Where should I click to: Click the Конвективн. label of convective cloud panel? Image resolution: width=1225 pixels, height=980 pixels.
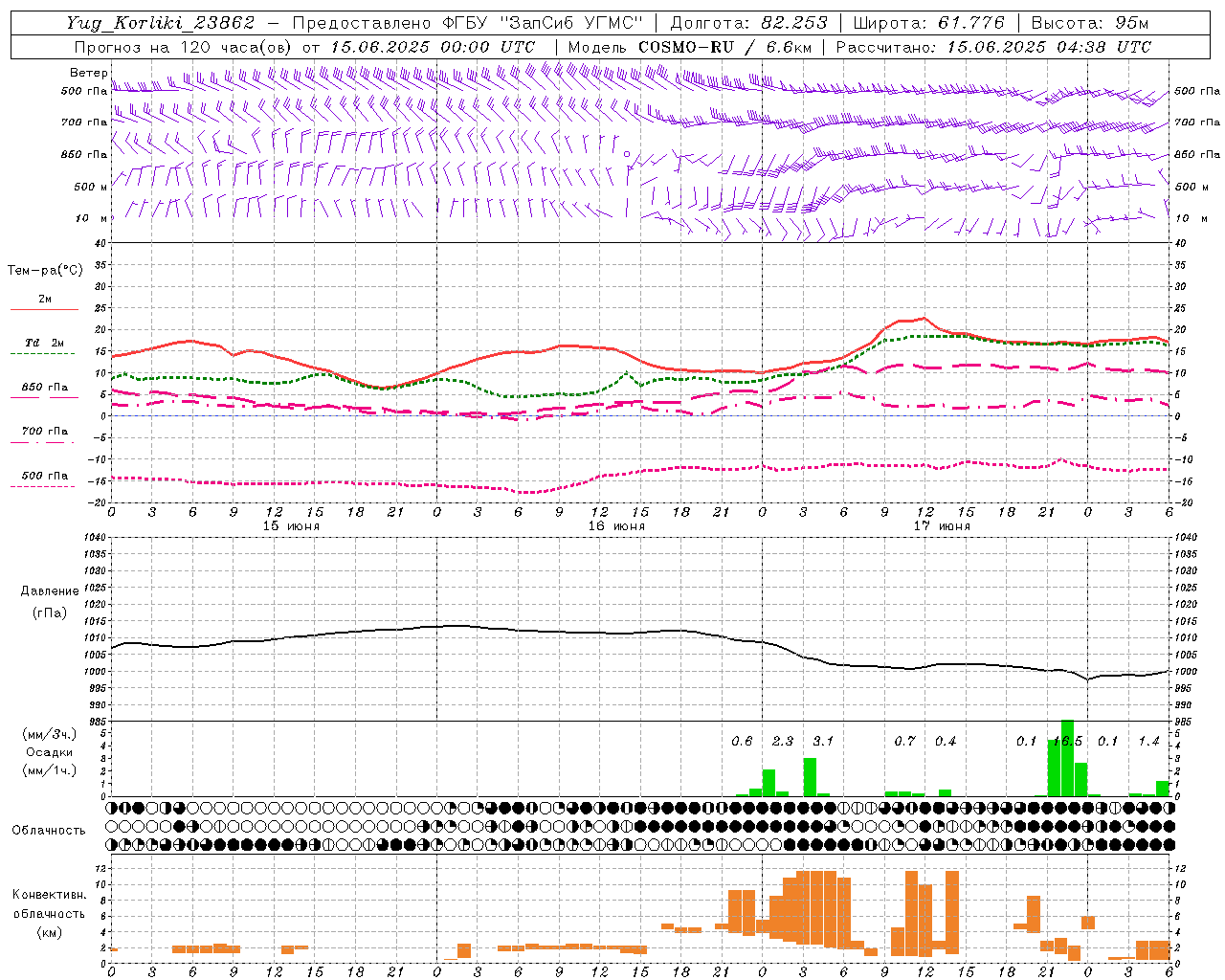(x=50, y=895)
